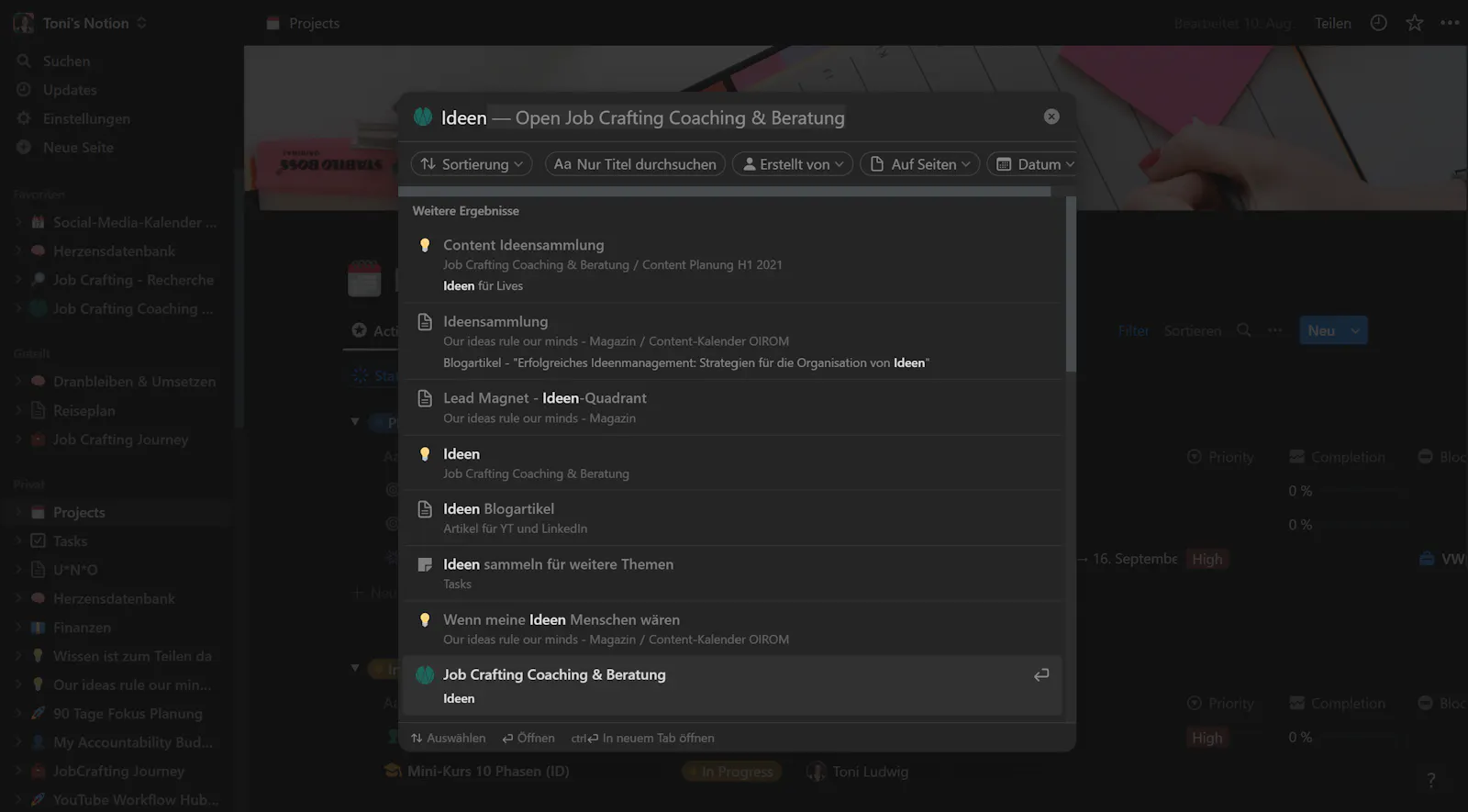The height and width of the screenshot is (812, 1468).
Task: Open the Ideen Blogartikel result
Action: [732, 518]
